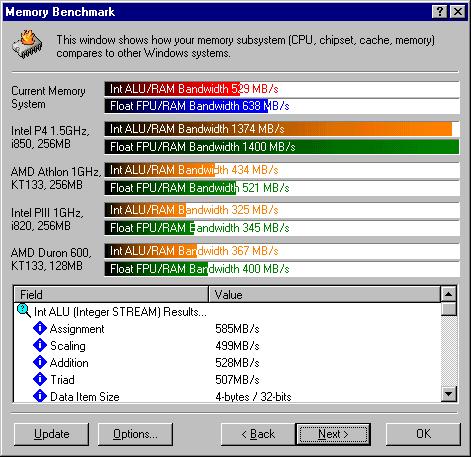
Task: Click the Int ALU/RAM 367 MB/s bar
Action: click(151, 251)
